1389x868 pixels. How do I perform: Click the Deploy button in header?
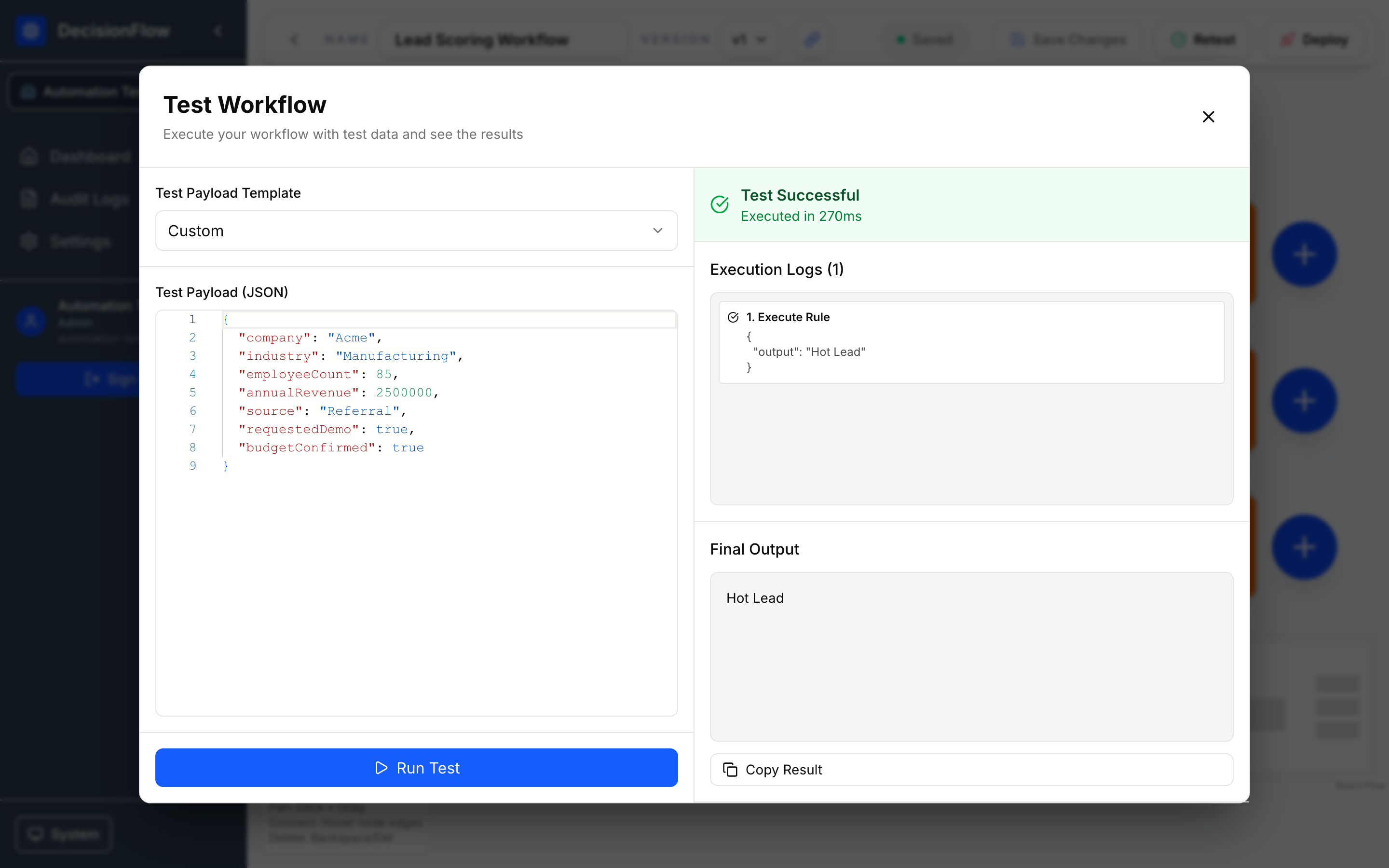pyautogui.click(x=1314, y=40)
